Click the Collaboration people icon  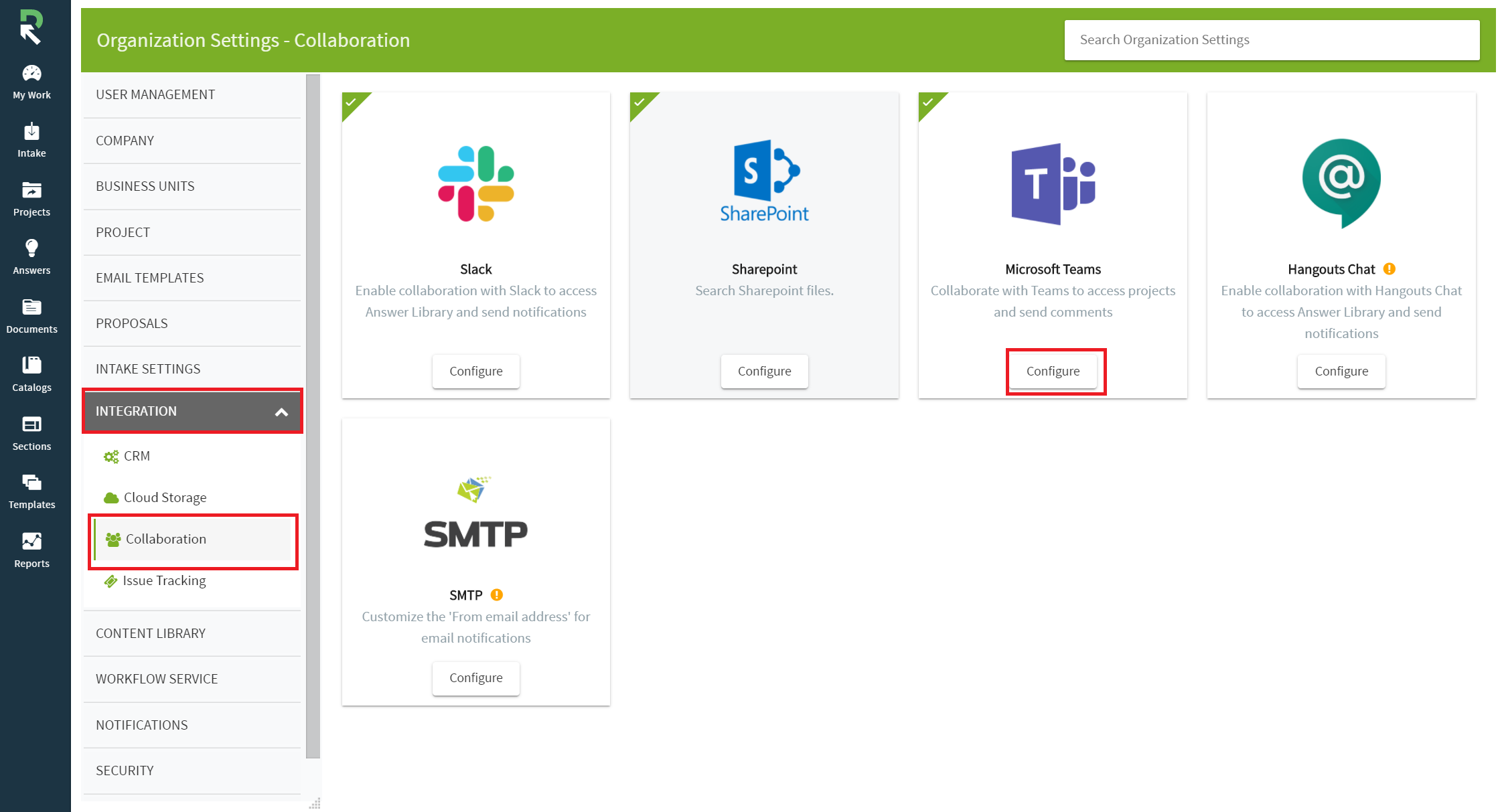113,540
